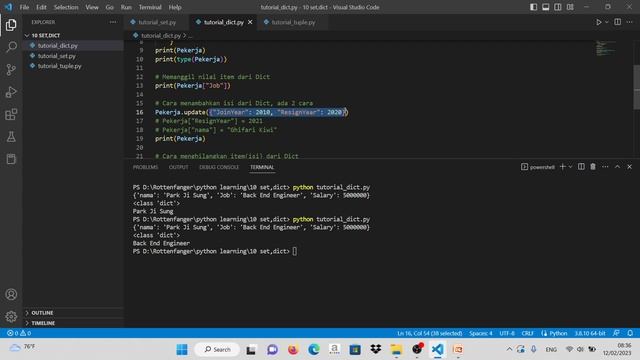Create a new terminal with plus icon
This screenshot has height=360, width=640.
click(x=562, y=167)
